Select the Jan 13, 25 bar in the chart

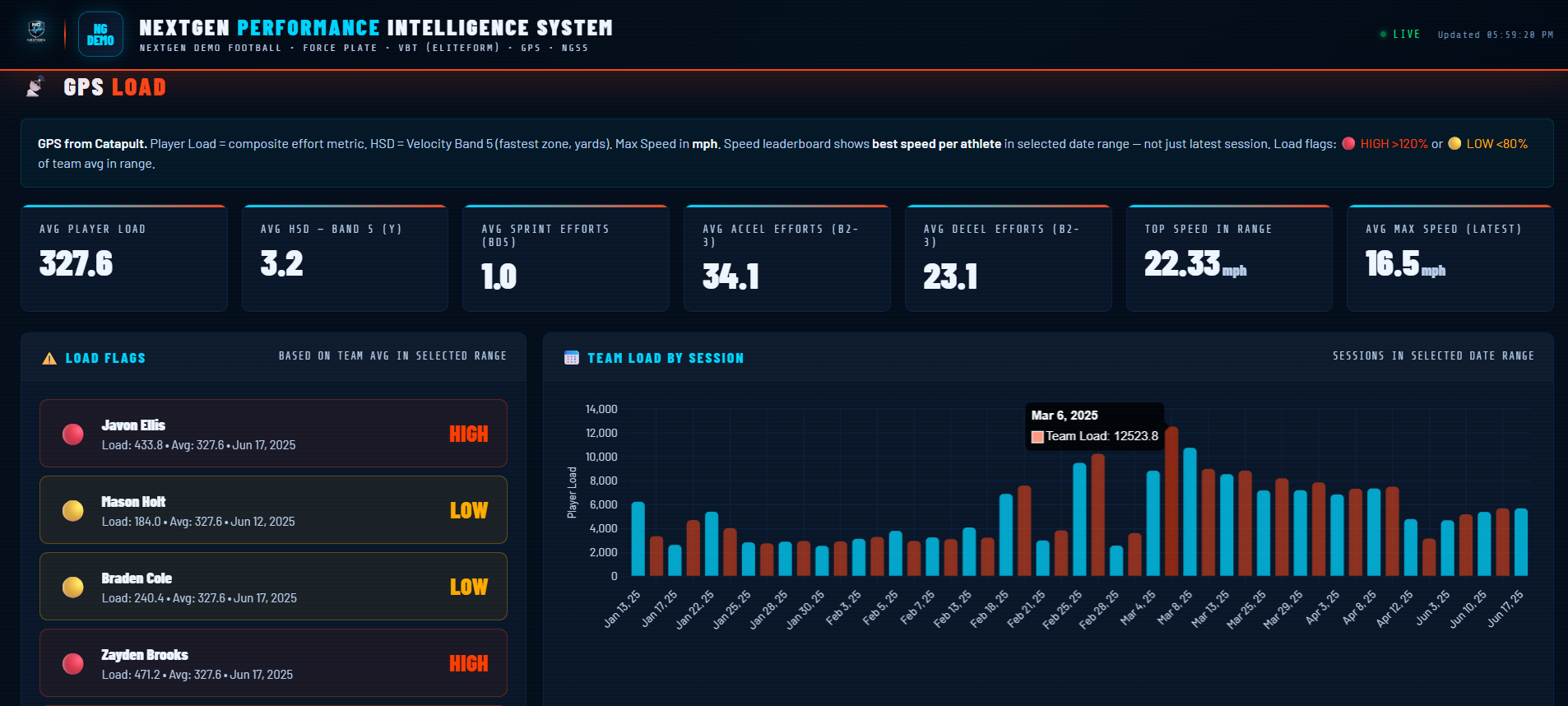[638, 539]
